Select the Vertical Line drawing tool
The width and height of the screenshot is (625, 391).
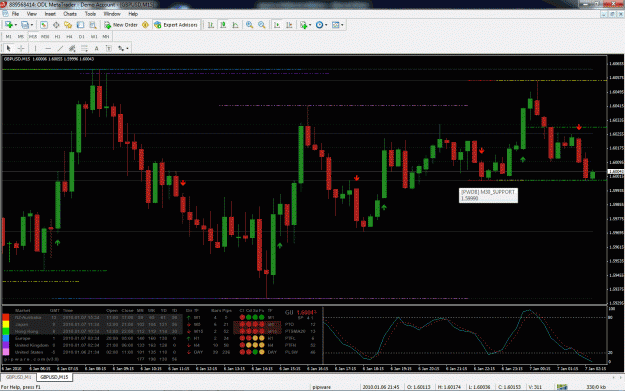click(x=35, y=48)
